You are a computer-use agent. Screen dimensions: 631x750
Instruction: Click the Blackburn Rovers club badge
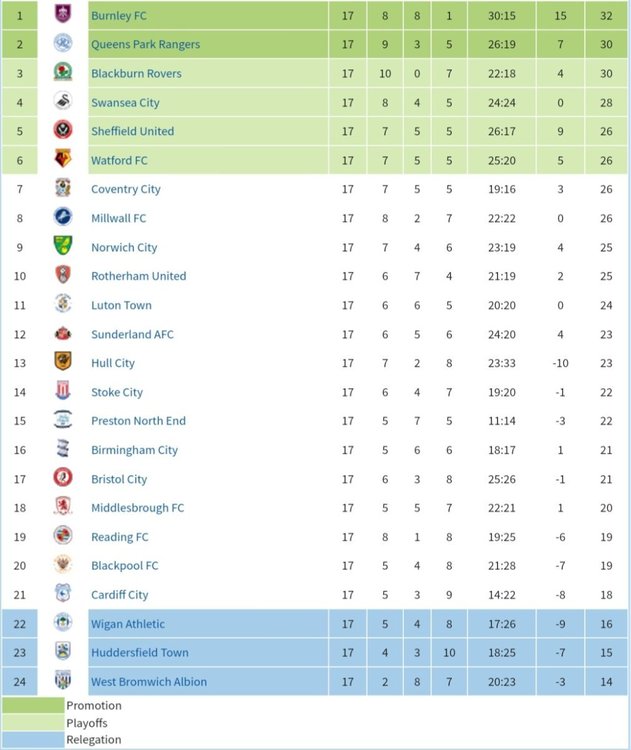63,72
